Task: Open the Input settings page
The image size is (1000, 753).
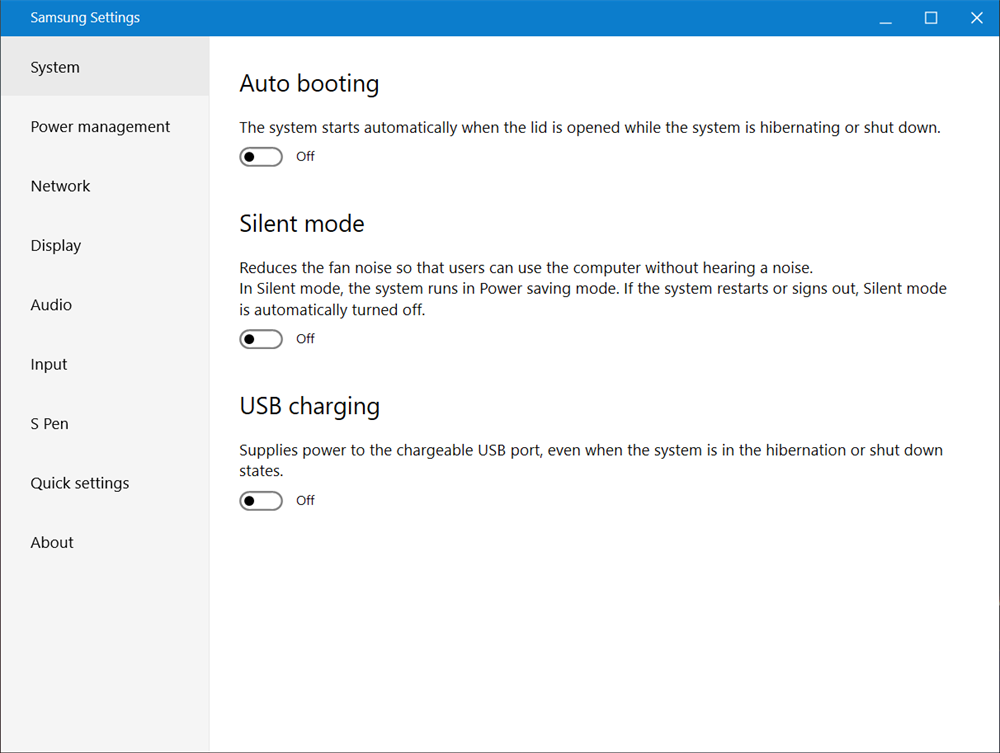Action: [49, 365]
